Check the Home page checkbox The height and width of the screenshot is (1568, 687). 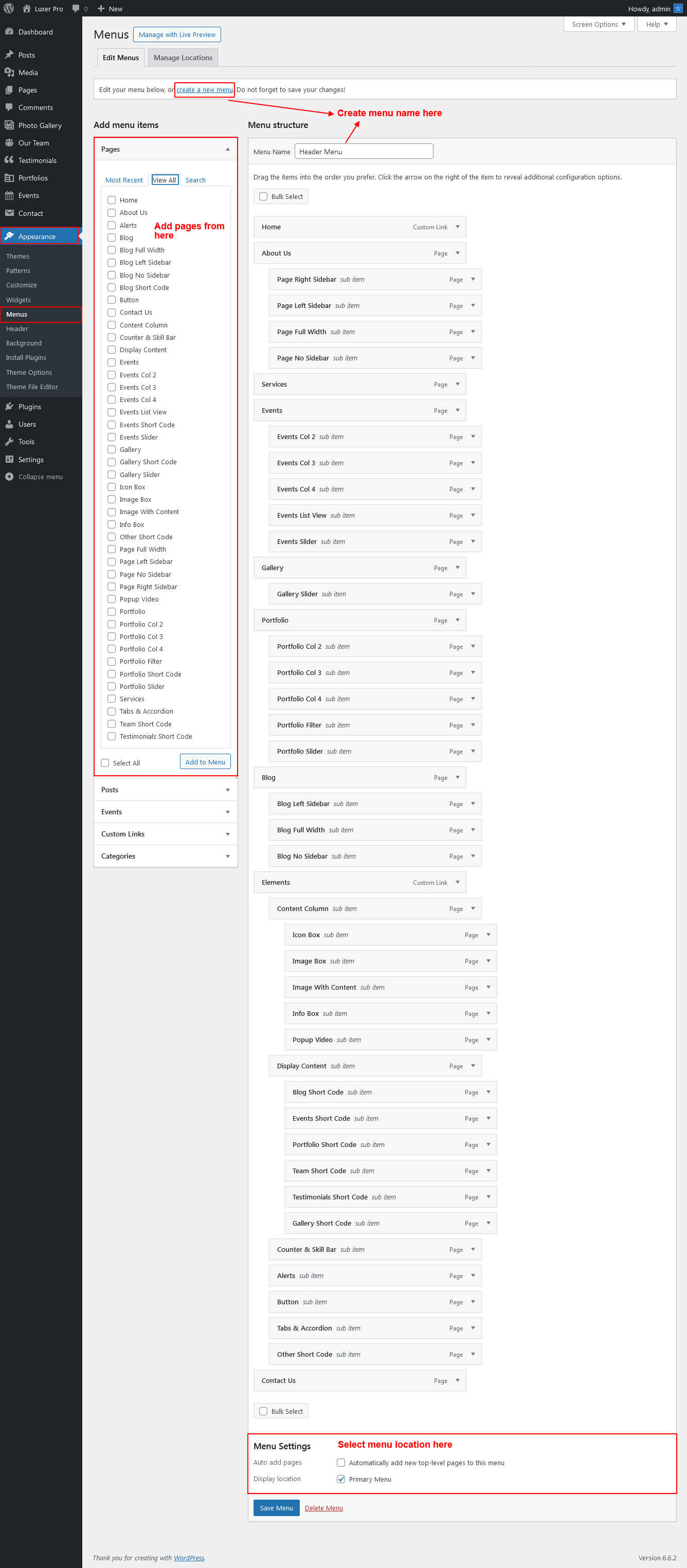[x=112, y=199]
